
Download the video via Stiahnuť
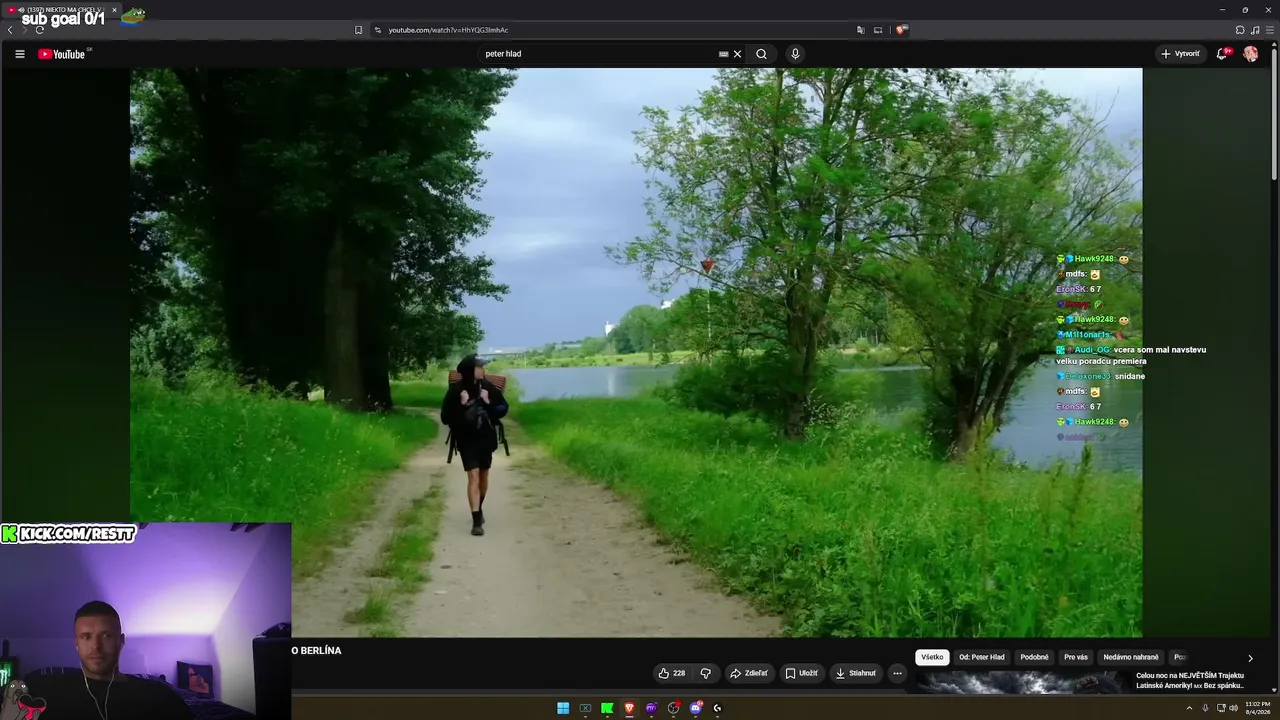[856, 673]
